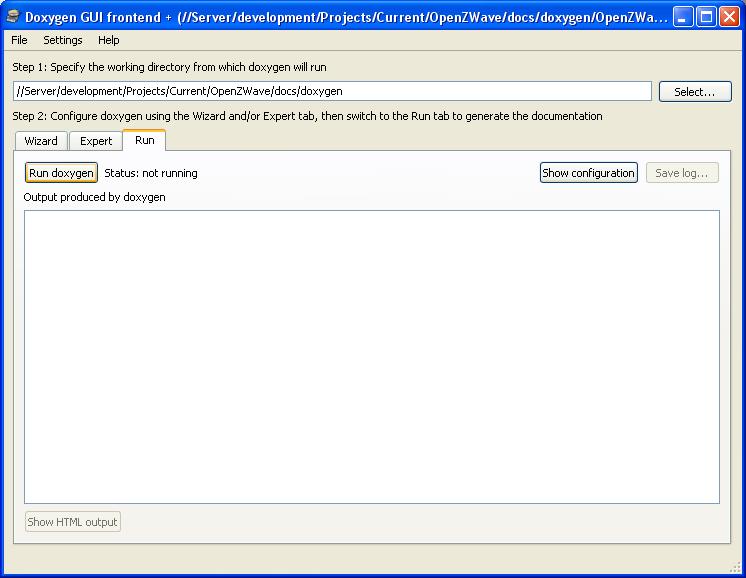Screen dimensions: 746x578
Task: Click the 'Output produced by doxygen' label
Action: pos(94,197)
